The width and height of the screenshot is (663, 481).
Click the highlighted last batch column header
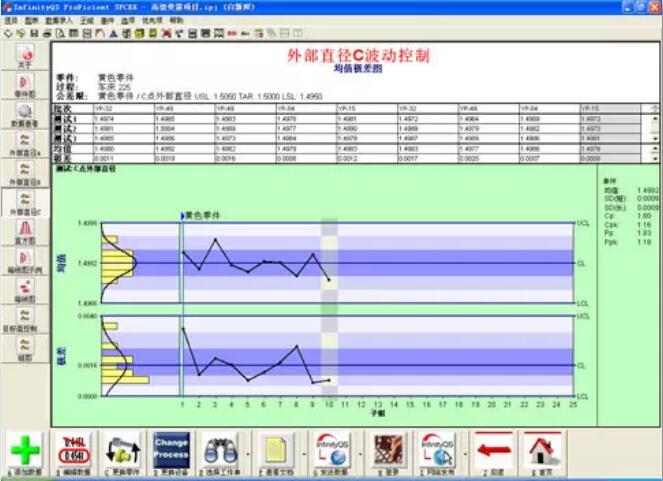click(610, 109)
